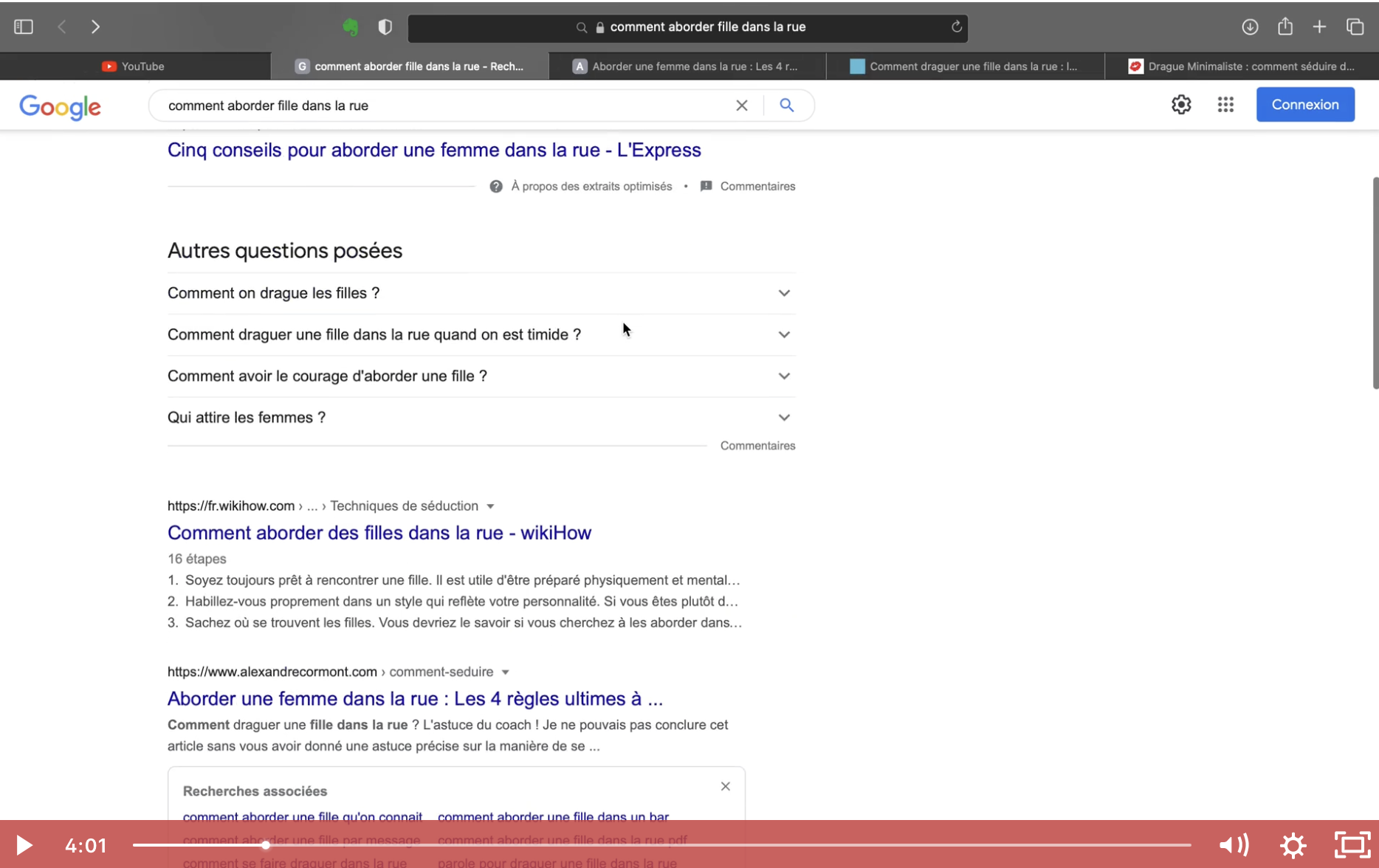Open a new tab with plus icon
The width and height of the screenshot is (1379, 868).
tap(1319, 27)
